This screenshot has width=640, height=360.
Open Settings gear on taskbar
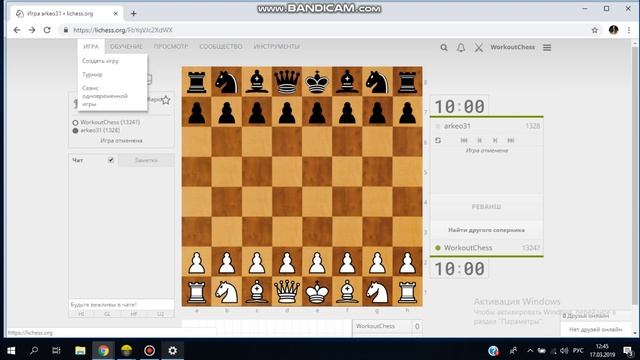tap(172, 350)
